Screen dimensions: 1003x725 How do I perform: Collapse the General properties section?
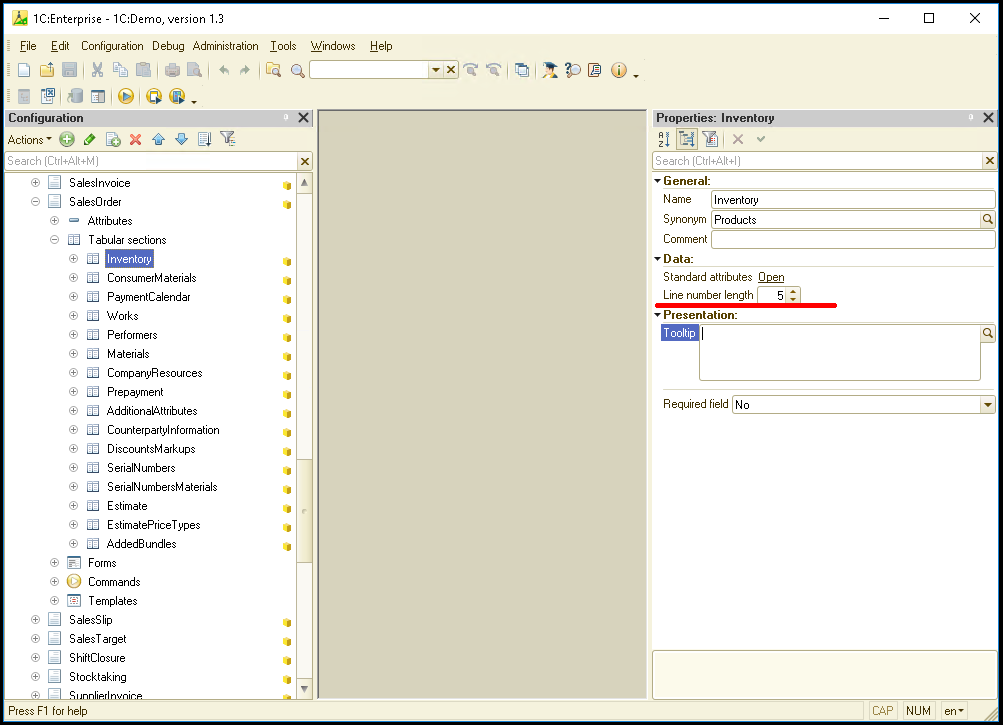658,181
